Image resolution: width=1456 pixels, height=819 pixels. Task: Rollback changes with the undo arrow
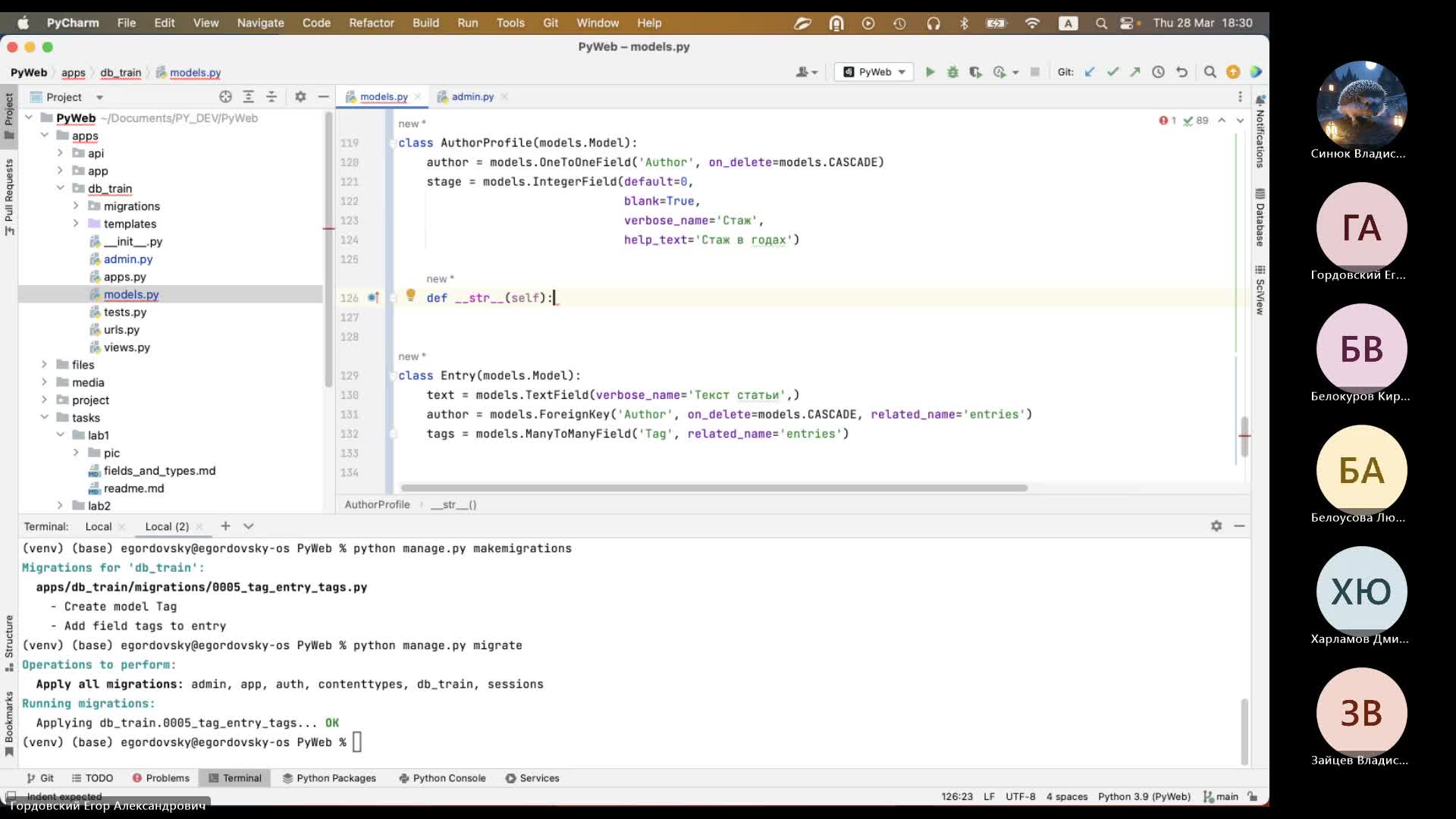(x=1181, y=72)
